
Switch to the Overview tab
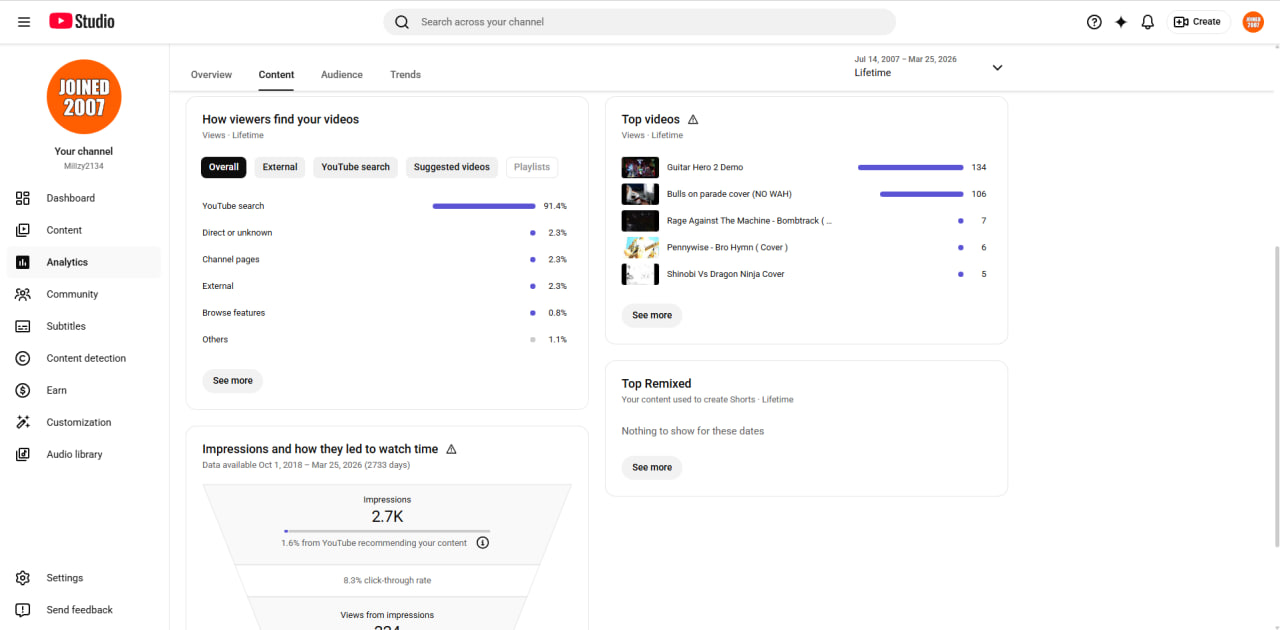(211, 74)
